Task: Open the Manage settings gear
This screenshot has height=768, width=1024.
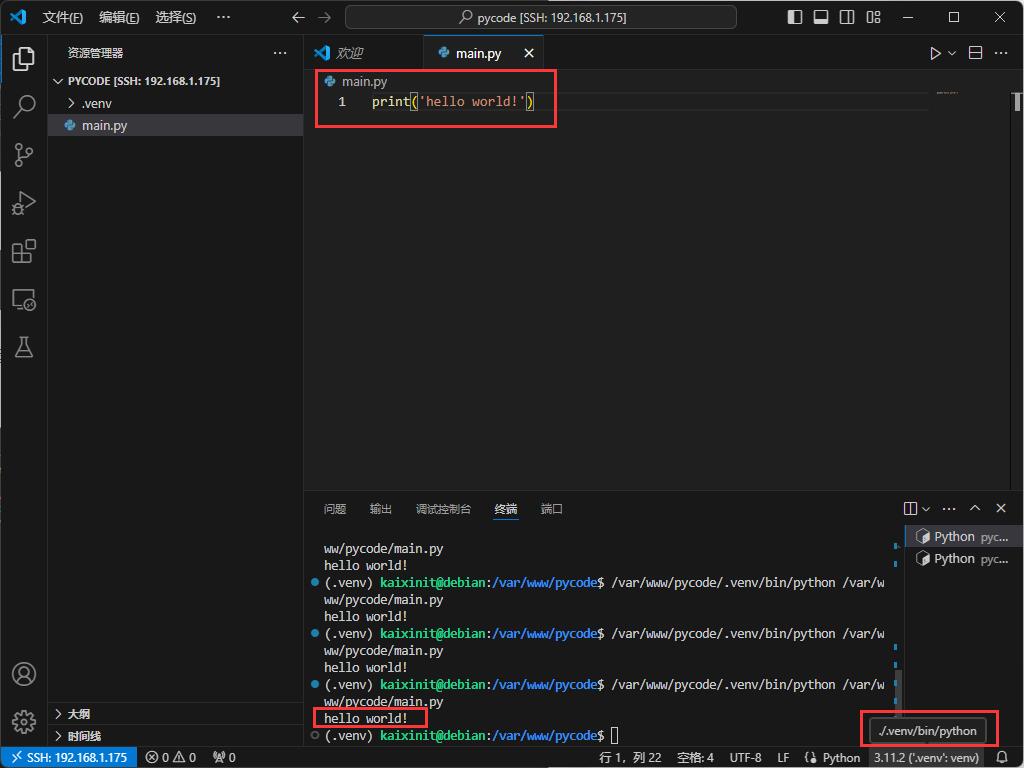Action: pyautogui.click(x=24, y=721)
